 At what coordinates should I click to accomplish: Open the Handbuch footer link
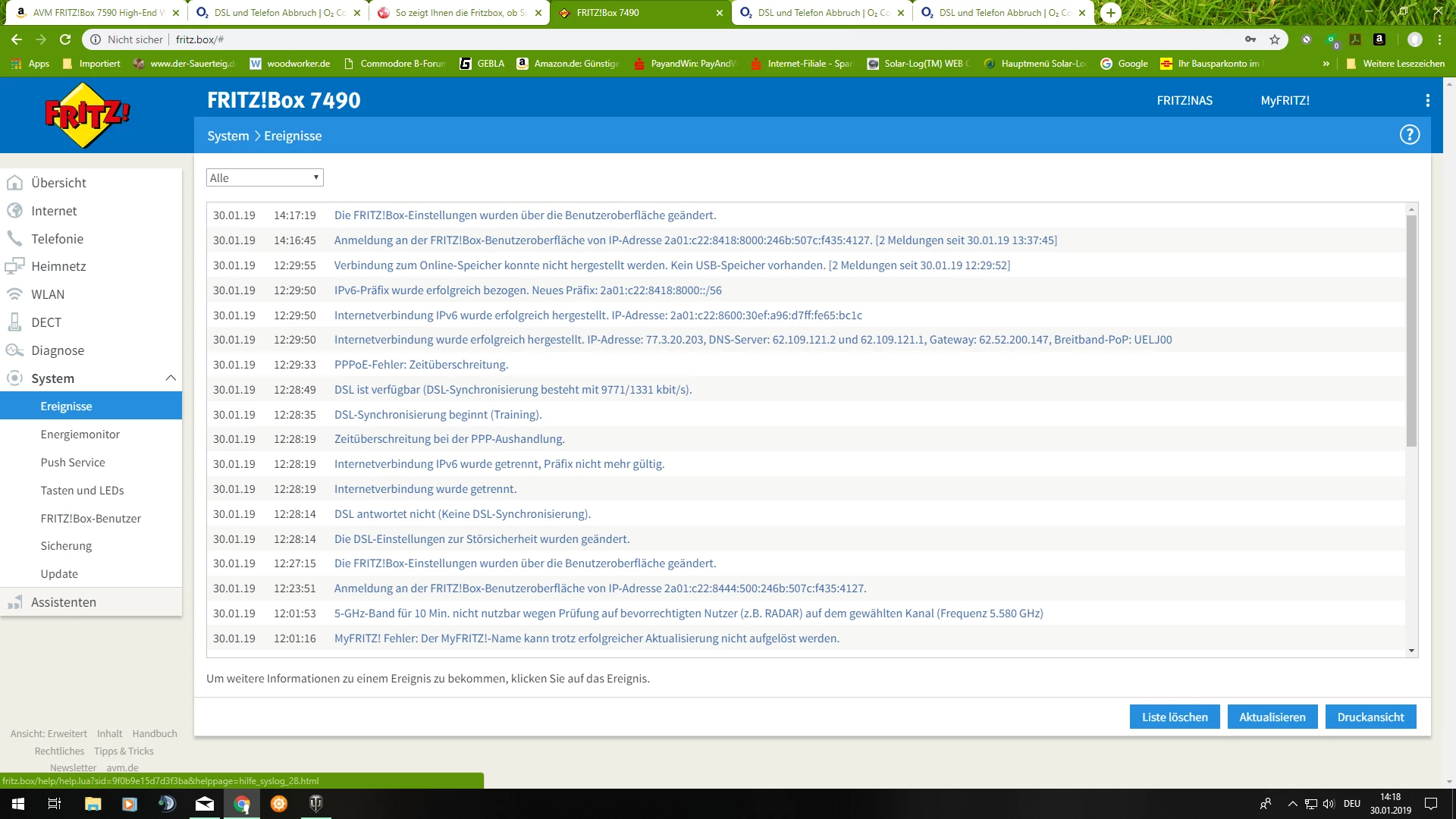(x=155, y=733)
